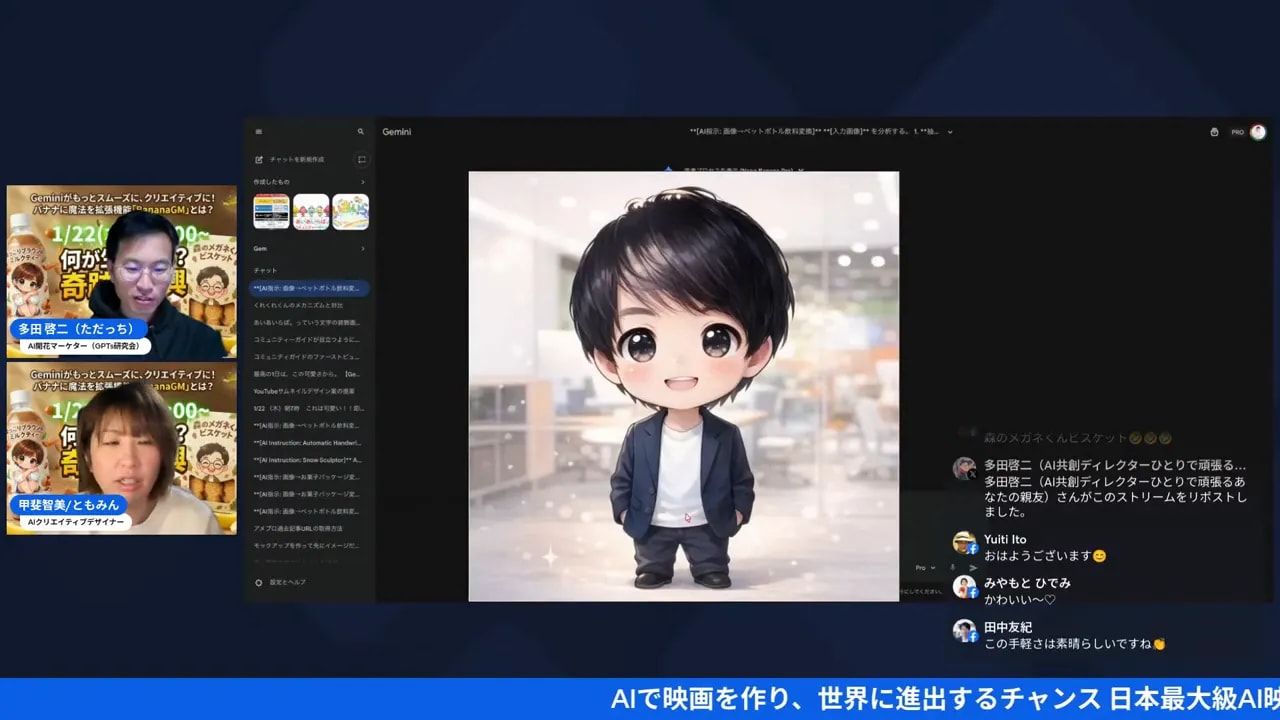Viewport: 1280px width, 720px height.
Task: Open temporary chat icon beside new chat
Action: pos(361,160)
